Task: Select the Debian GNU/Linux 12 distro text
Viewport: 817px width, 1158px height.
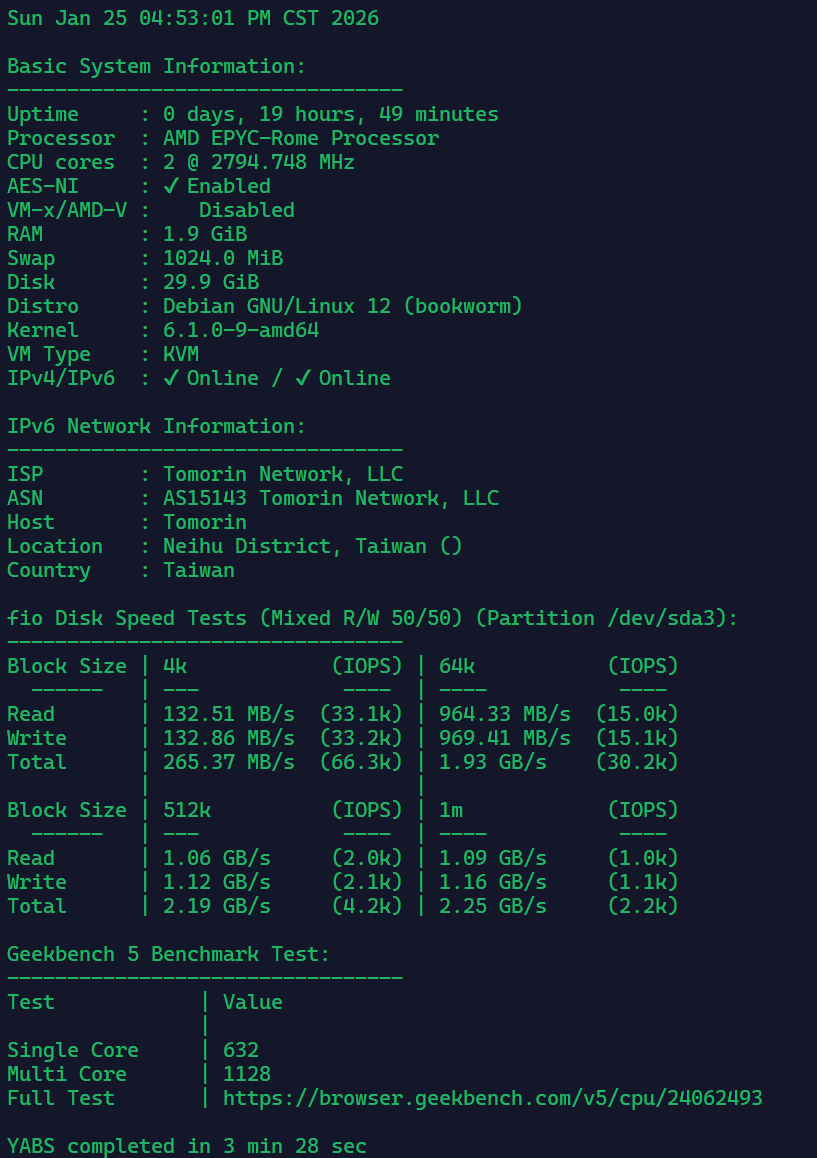Action: pyautogui.click(x=343, y=306)
